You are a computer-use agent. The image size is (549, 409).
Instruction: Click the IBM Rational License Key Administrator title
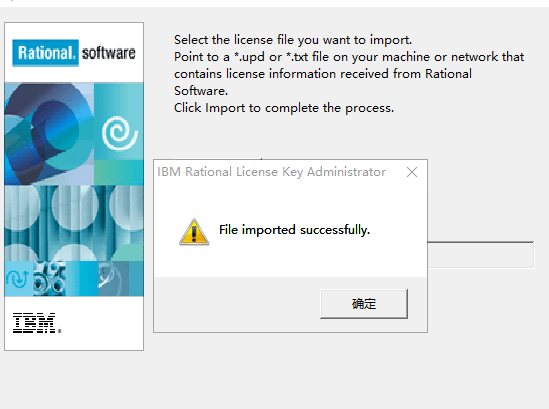[x=271, y=172]
